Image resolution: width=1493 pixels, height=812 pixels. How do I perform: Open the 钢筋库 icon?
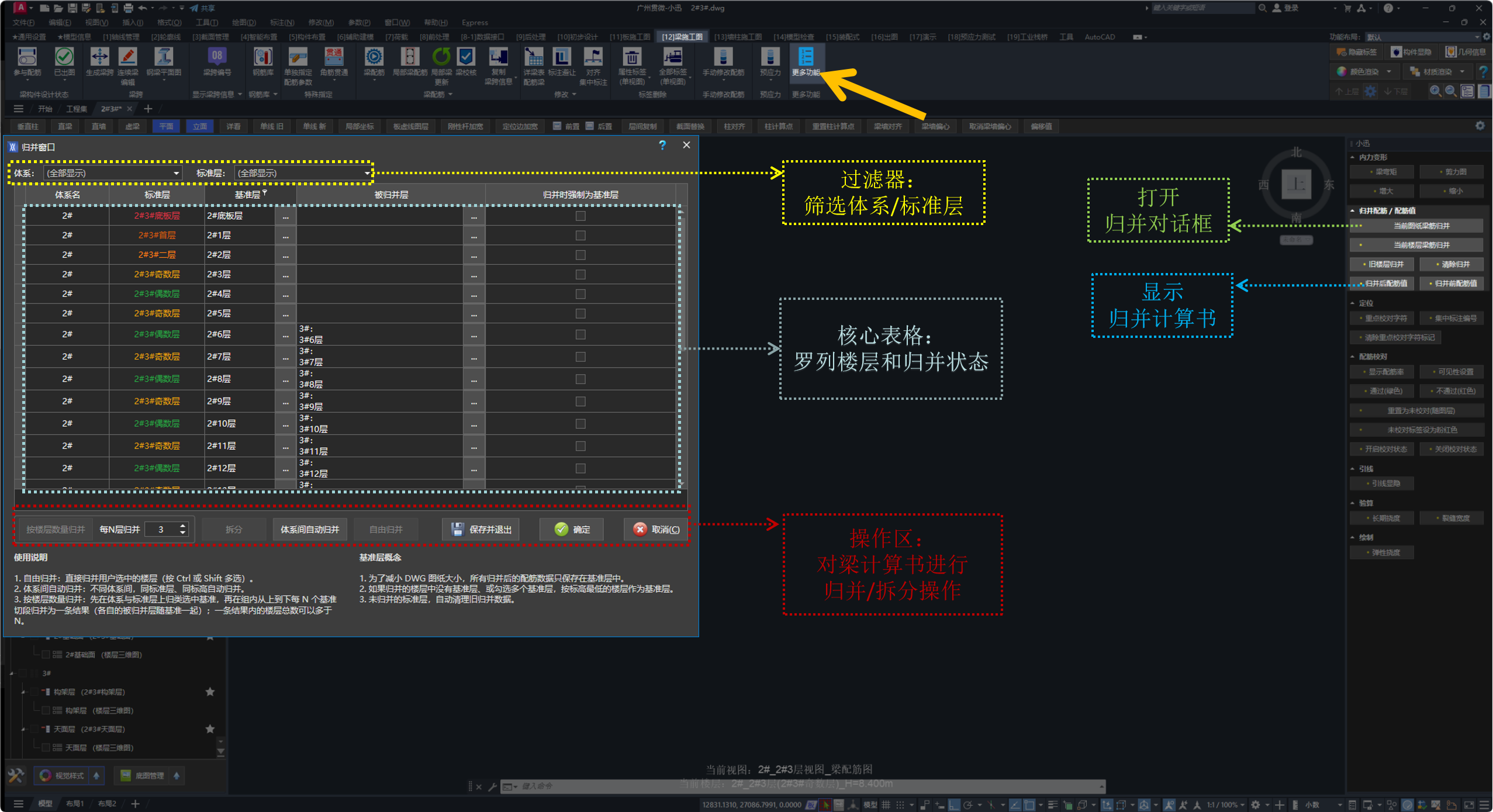(x=263, y=57)
